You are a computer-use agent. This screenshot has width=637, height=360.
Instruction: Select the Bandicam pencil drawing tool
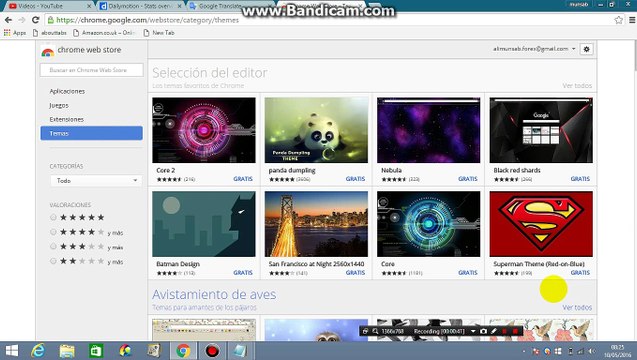coord(494,331)
